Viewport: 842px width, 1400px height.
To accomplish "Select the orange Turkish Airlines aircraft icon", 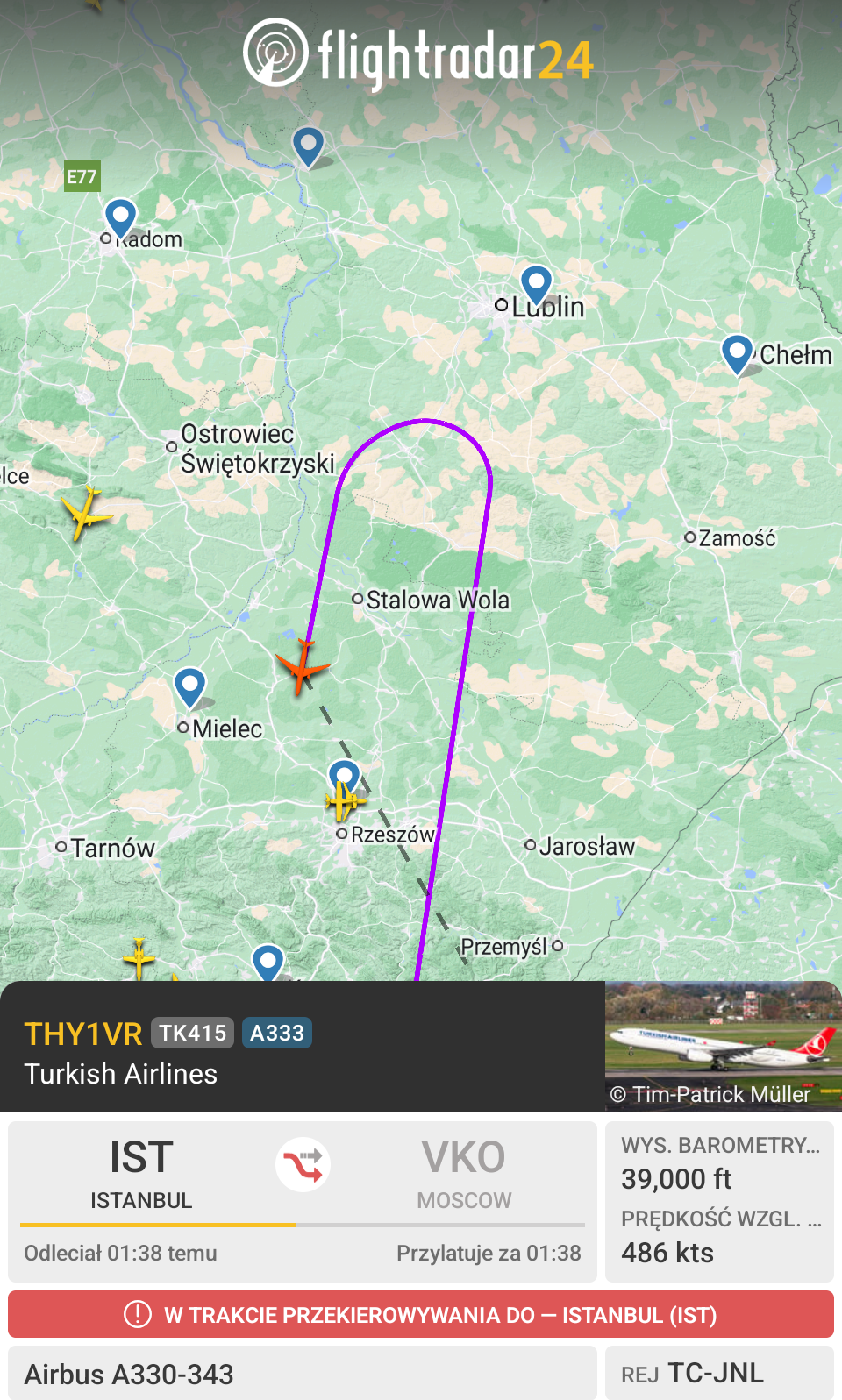I will pos(303,667).
